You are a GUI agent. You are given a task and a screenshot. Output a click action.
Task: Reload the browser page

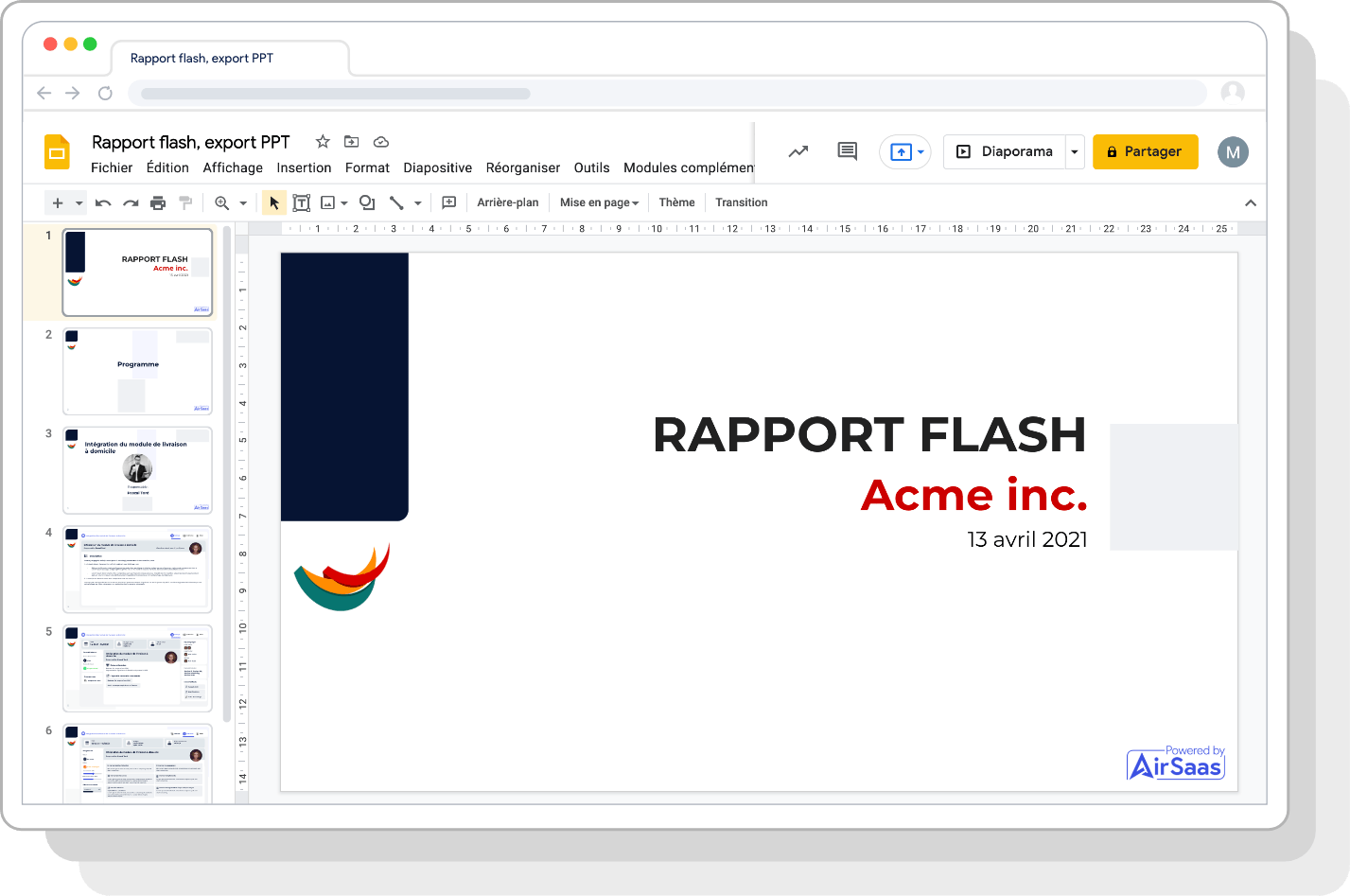105,93
